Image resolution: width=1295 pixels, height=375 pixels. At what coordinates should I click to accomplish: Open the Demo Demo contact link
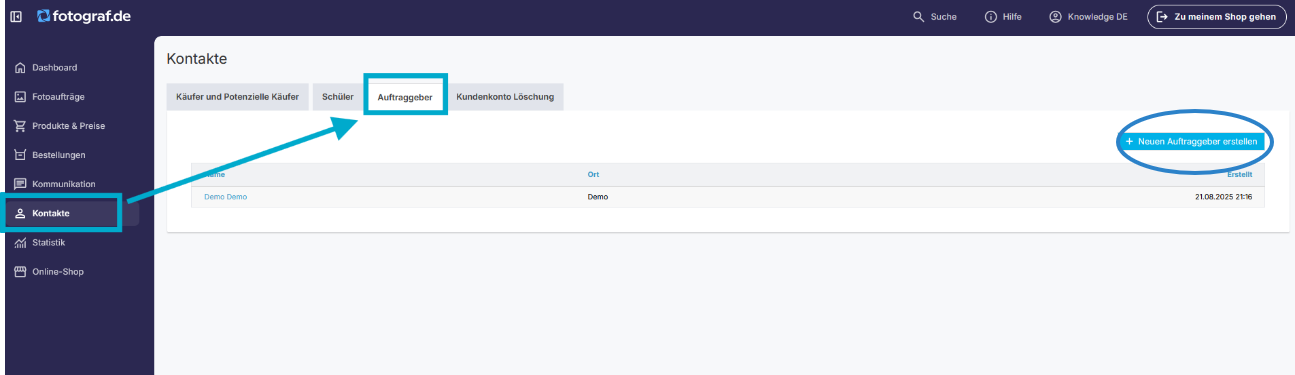(x=225, y=197)
